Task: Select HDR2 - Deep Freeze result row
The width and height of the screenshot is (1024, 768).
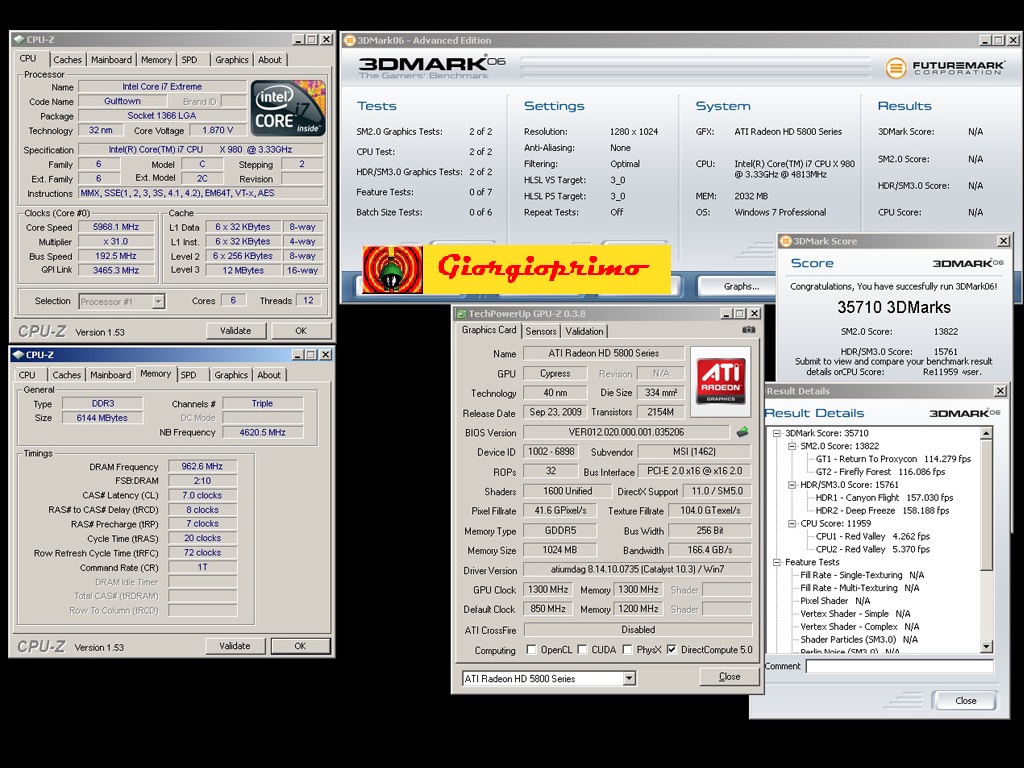Action: click(x=882, y=511)
